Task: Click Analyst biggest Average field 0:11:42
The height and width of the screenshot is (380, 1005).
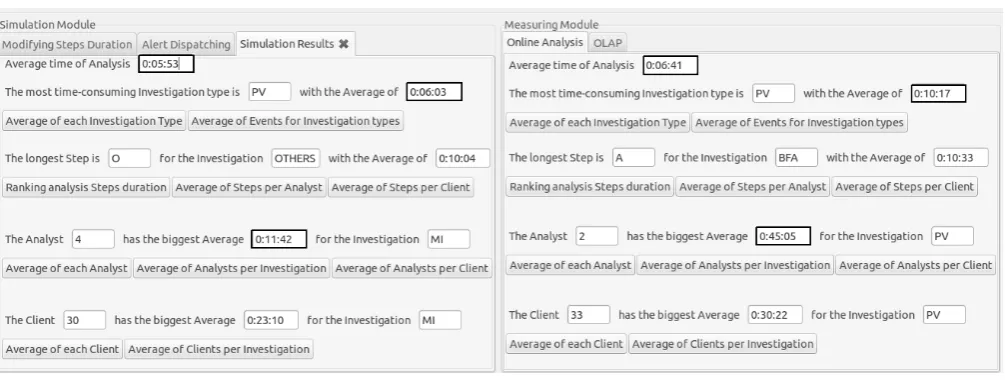Action: pyautogui.click(x=279, y=239)
